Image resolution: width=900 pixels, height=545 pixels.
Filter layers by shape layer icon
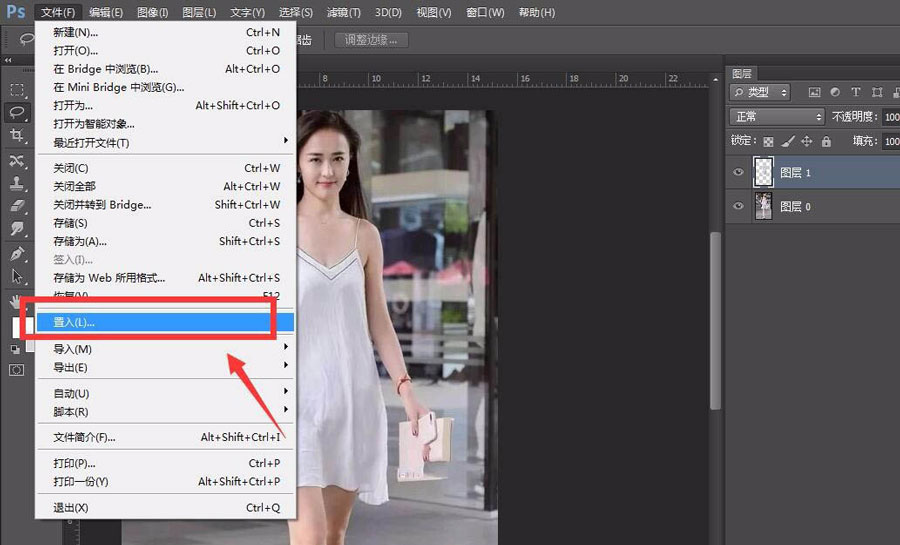[877, 92]
